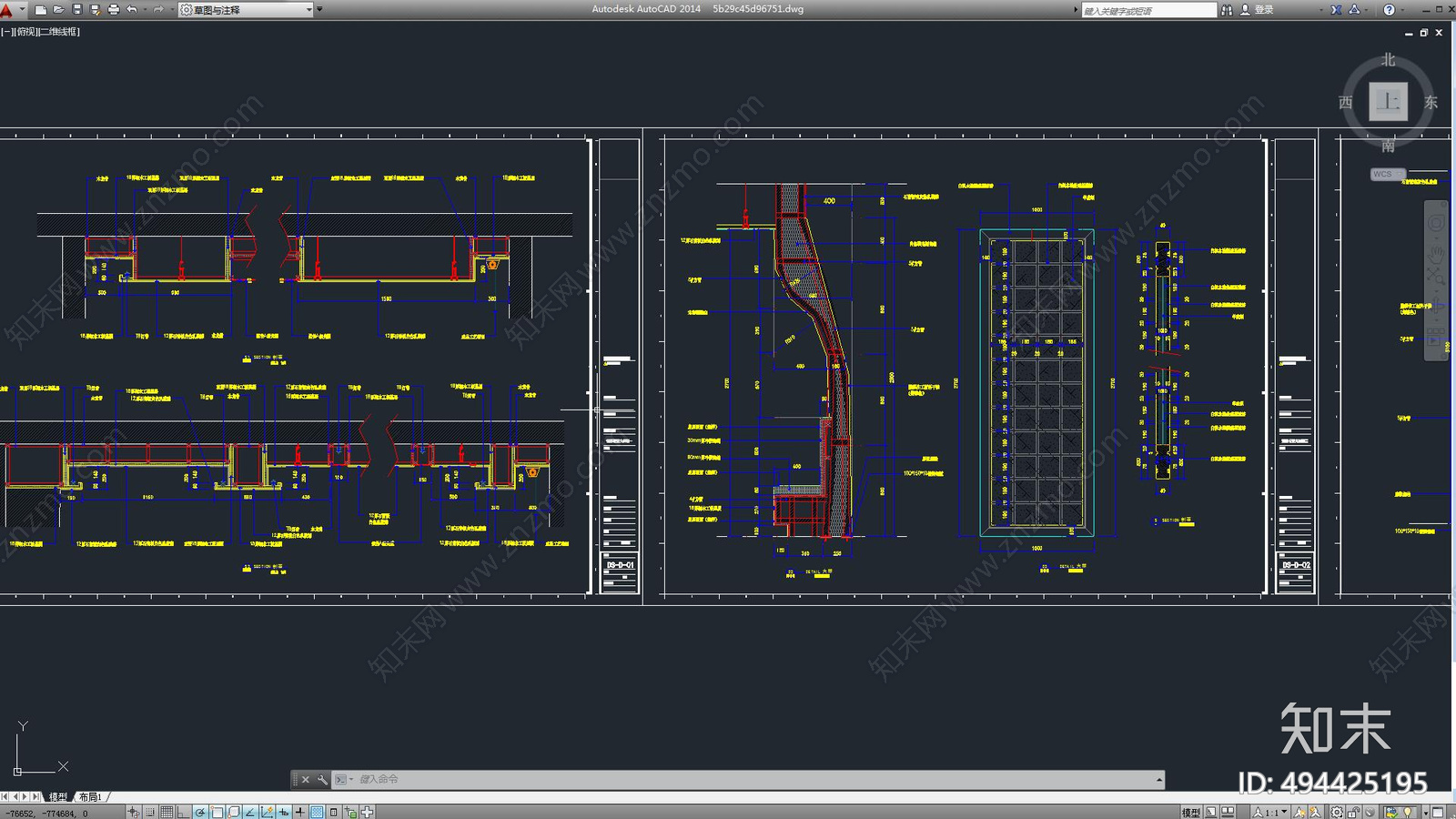Click 北 on the ViewCube compass

(x=1388, y=60)
